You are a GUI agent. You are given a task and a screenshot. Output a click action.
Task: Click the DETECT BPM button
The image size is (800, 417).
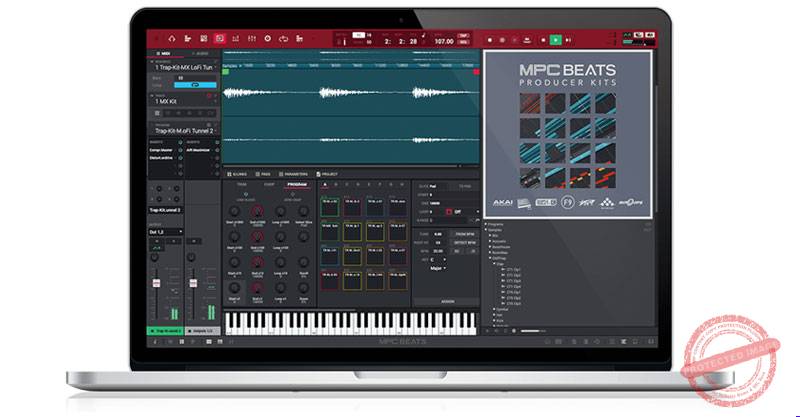click(x=465, y=242)
